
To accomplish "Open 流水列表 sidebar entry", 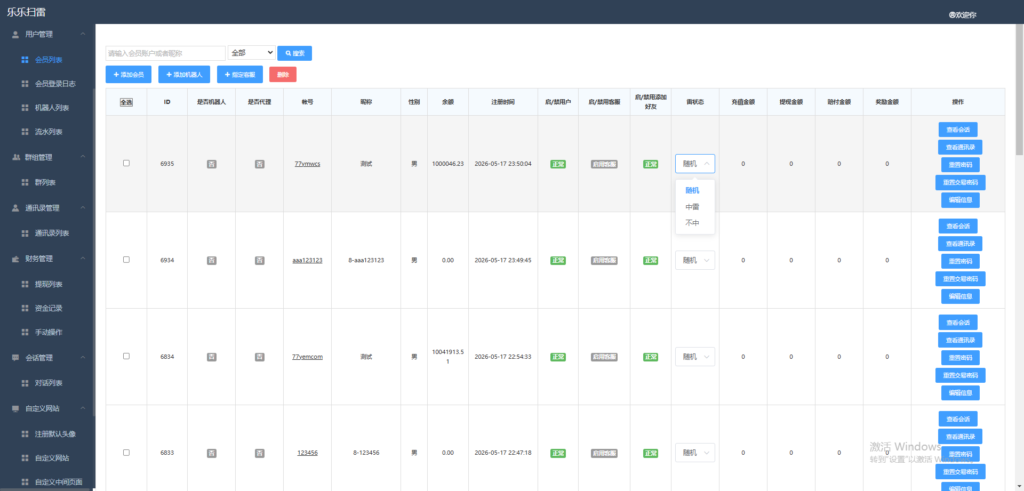I will pyautogui.click(x=48, y=132).
